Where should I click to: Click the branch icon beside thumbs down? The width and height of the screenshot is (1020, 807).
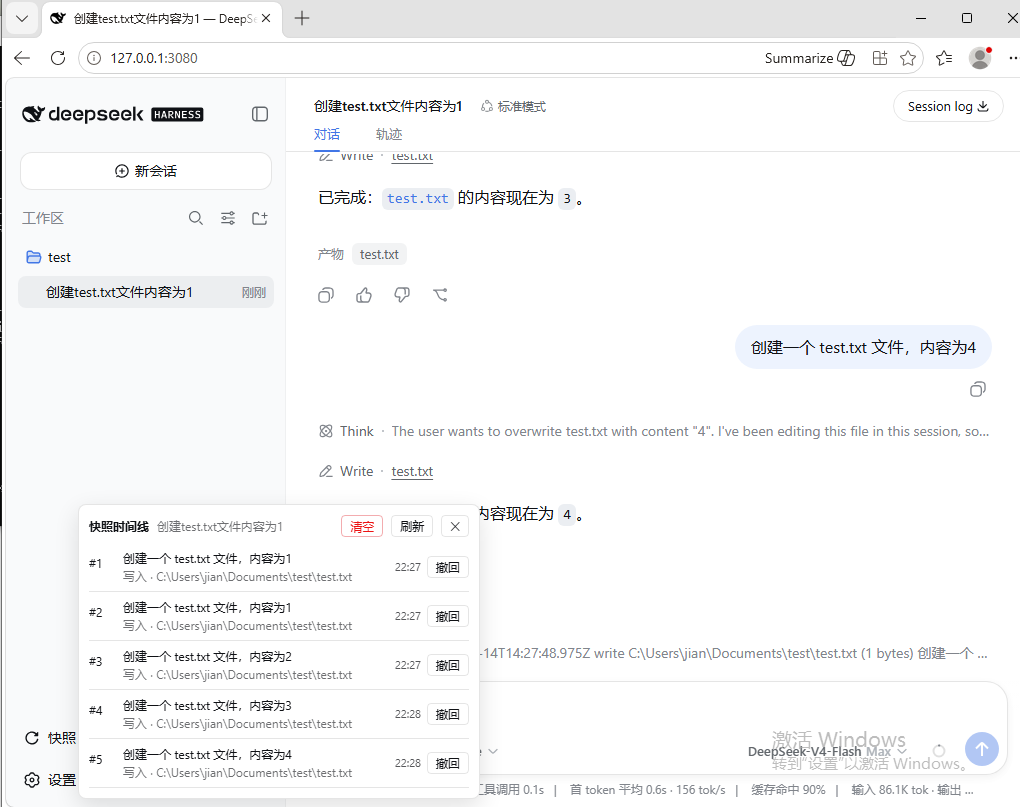440,295
